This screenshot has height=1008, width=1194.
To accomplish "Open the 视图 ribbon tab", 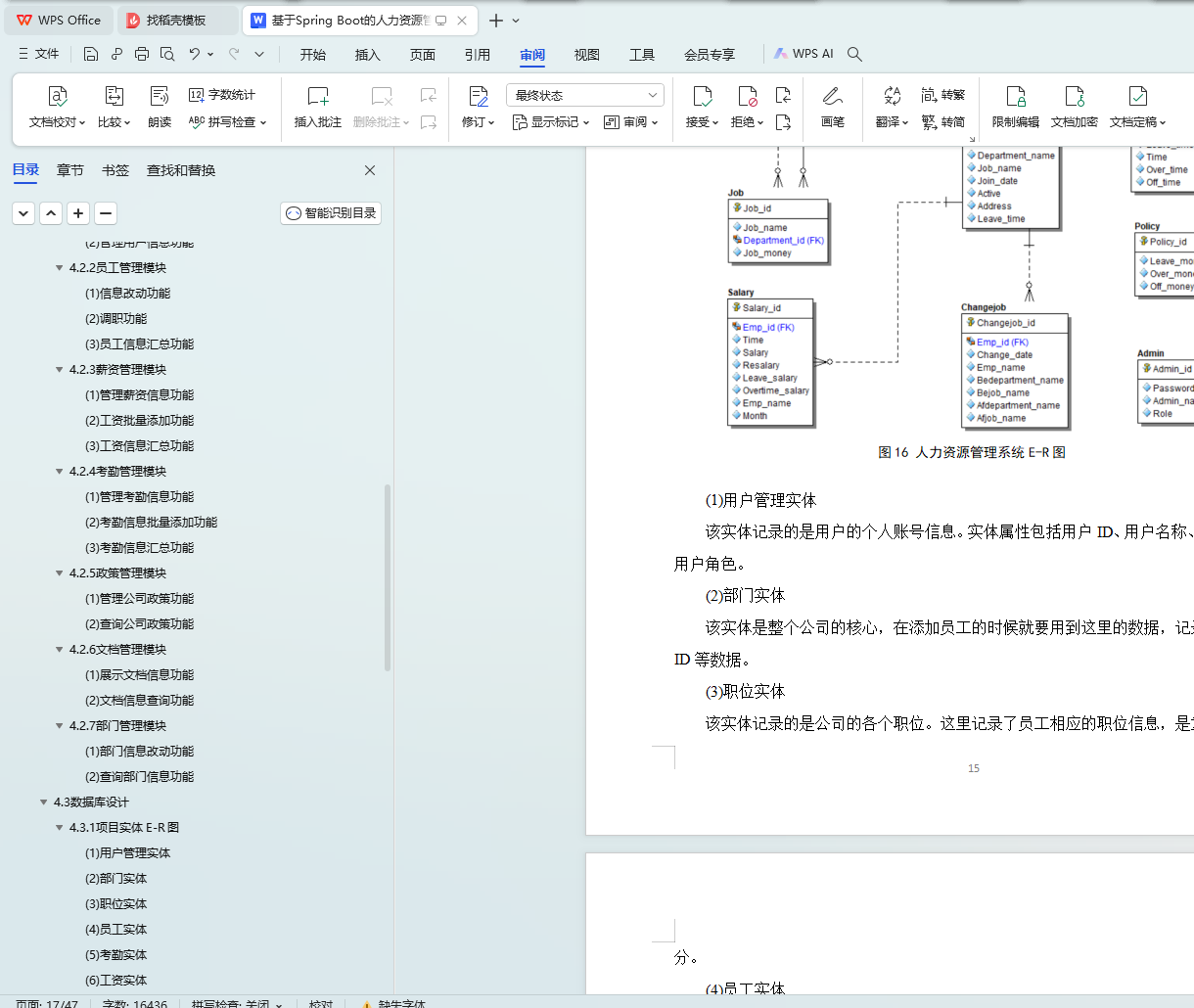I will click(x=587, y=55).
